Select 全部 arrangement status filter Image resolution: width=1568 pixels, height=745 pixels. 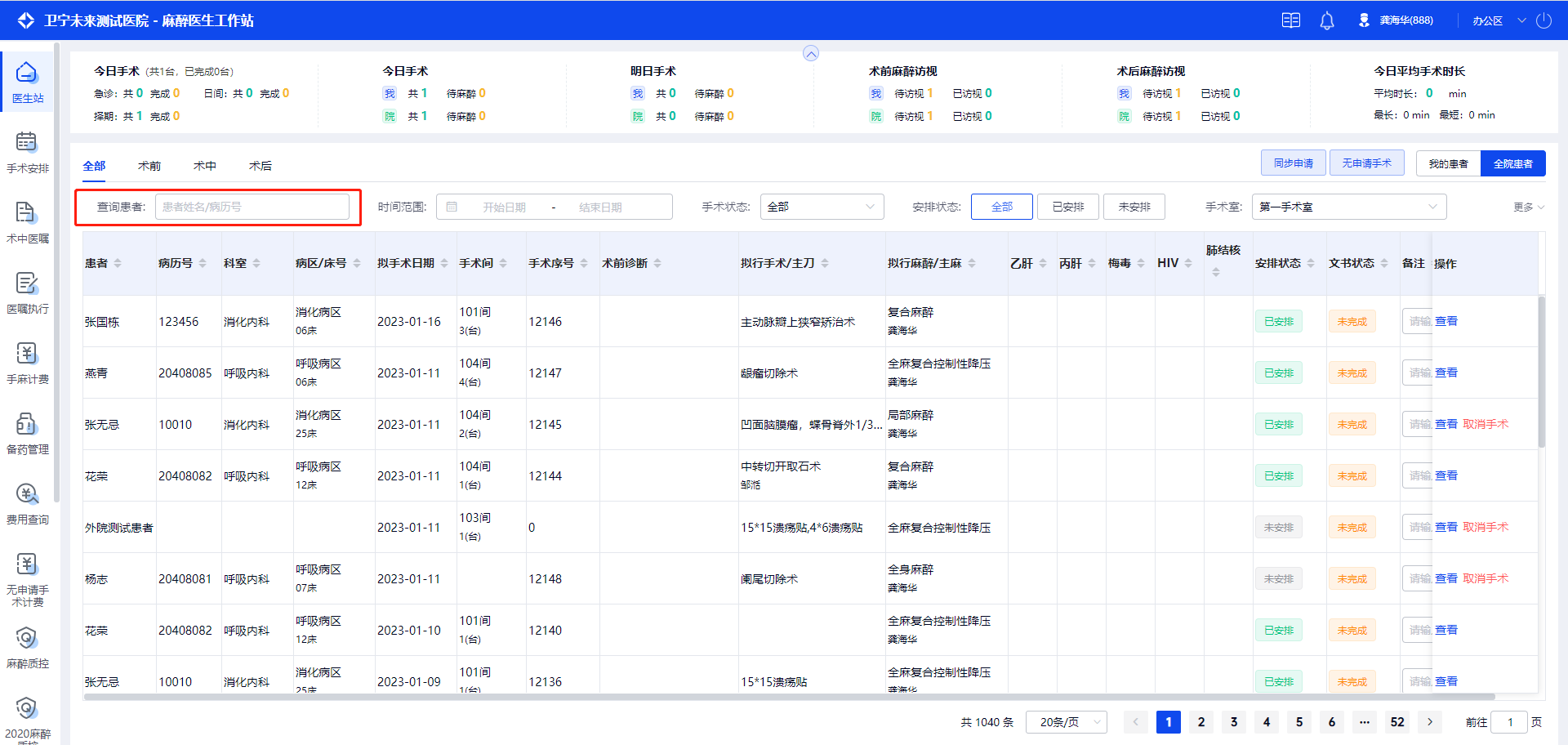coord(1002,207)
